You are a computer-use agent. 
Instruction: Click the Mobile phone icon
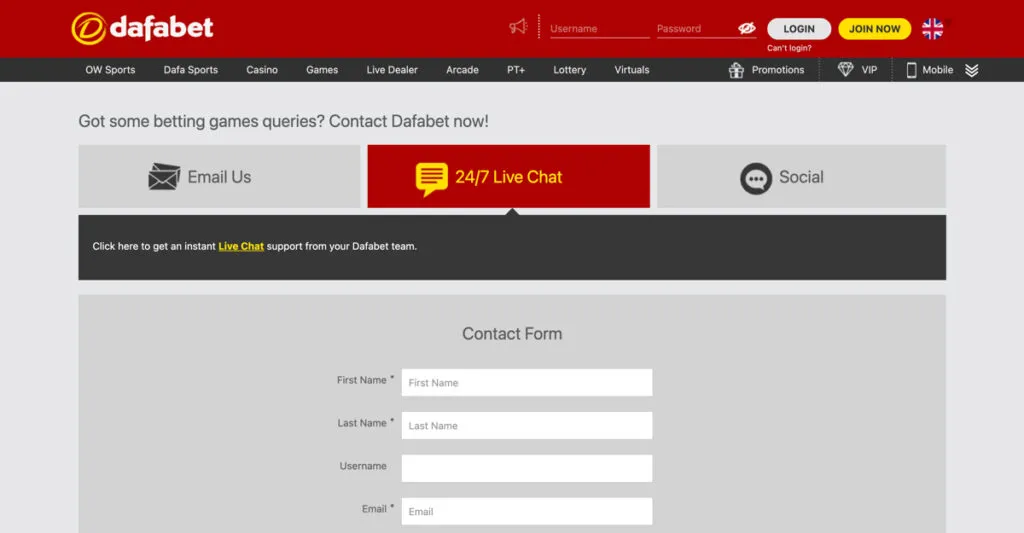click(x=911, y=70)
